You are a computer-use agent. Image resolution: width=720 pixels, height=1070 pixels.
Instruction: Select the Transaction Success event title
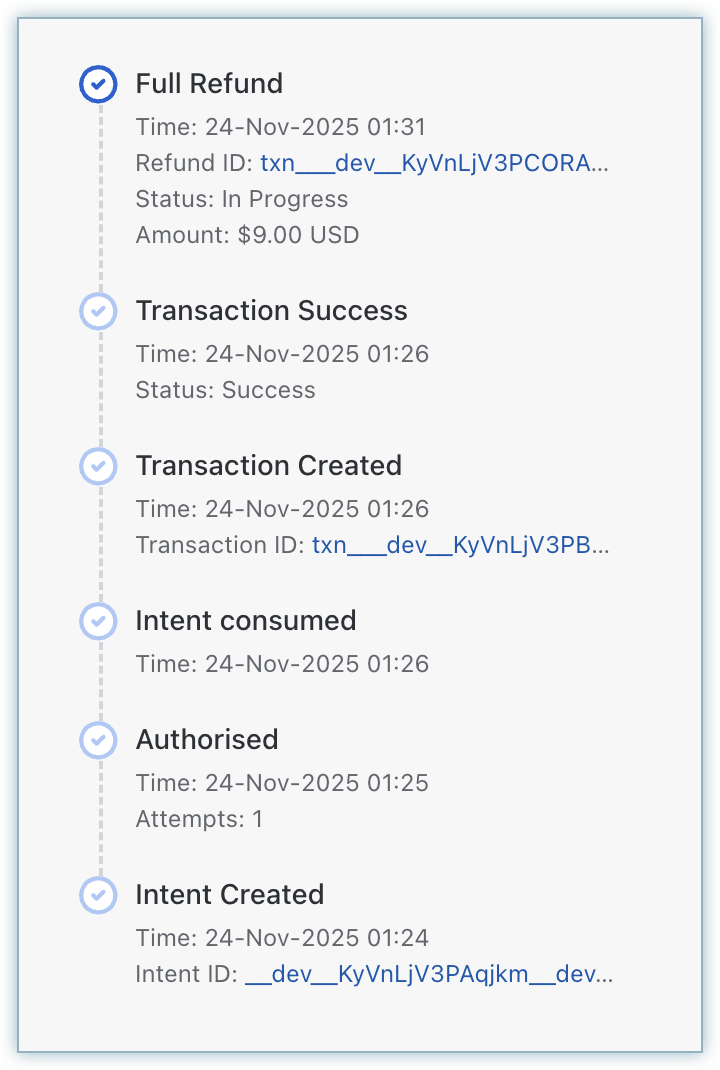click(271, 311)
